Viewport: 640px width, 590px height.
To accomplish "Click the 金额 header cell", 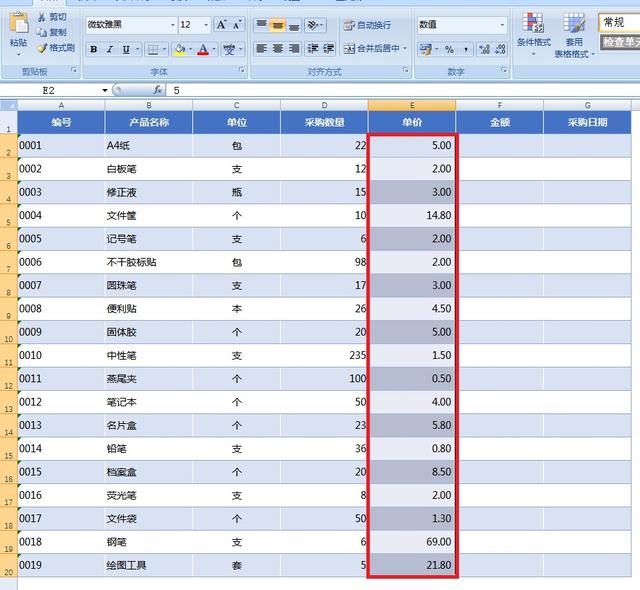I will tap(500, 122).
